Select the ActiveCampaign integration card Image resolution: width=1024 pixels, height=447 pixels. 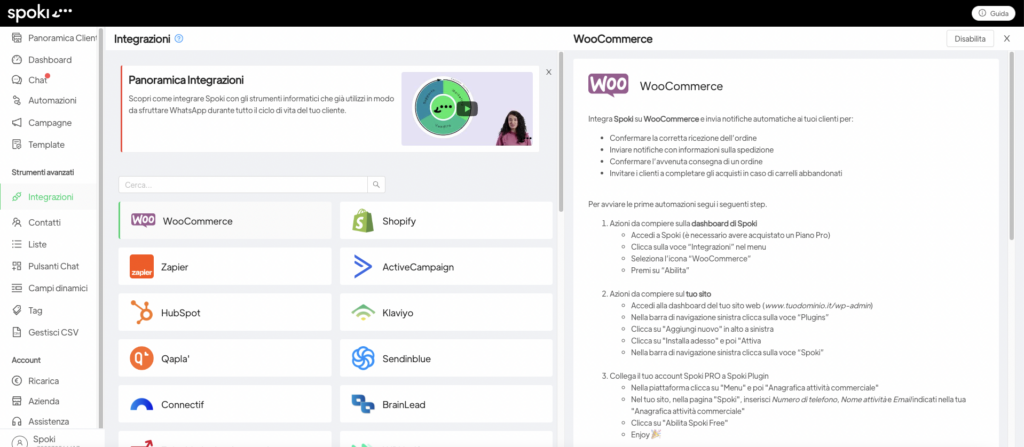pos(446,267)
